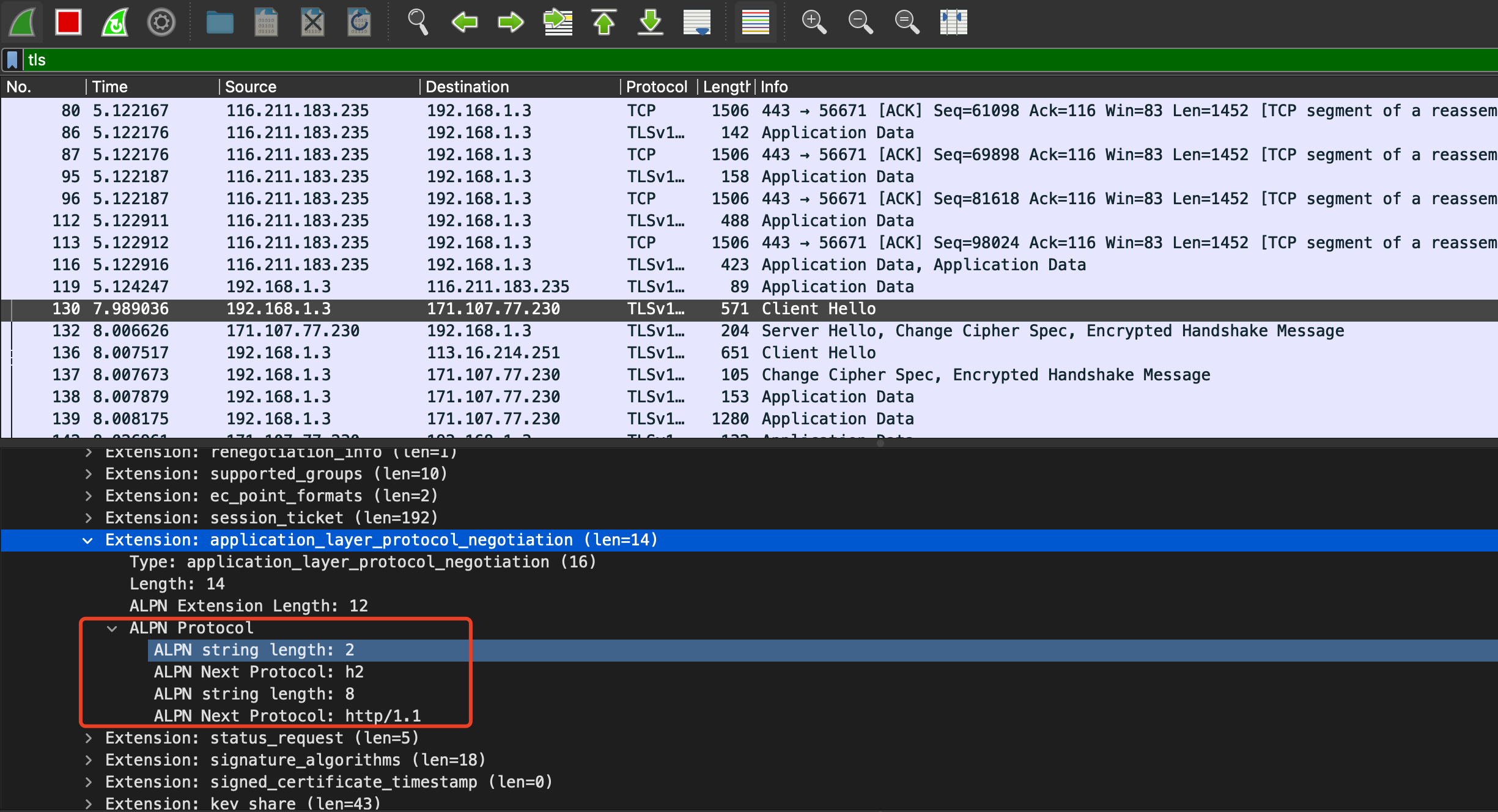Image resolution: width=1498 pixels, height=812 pixels.
Task: Collapse the application_layer_protocol_negotiation extension
Action: (x=88, y=541)
